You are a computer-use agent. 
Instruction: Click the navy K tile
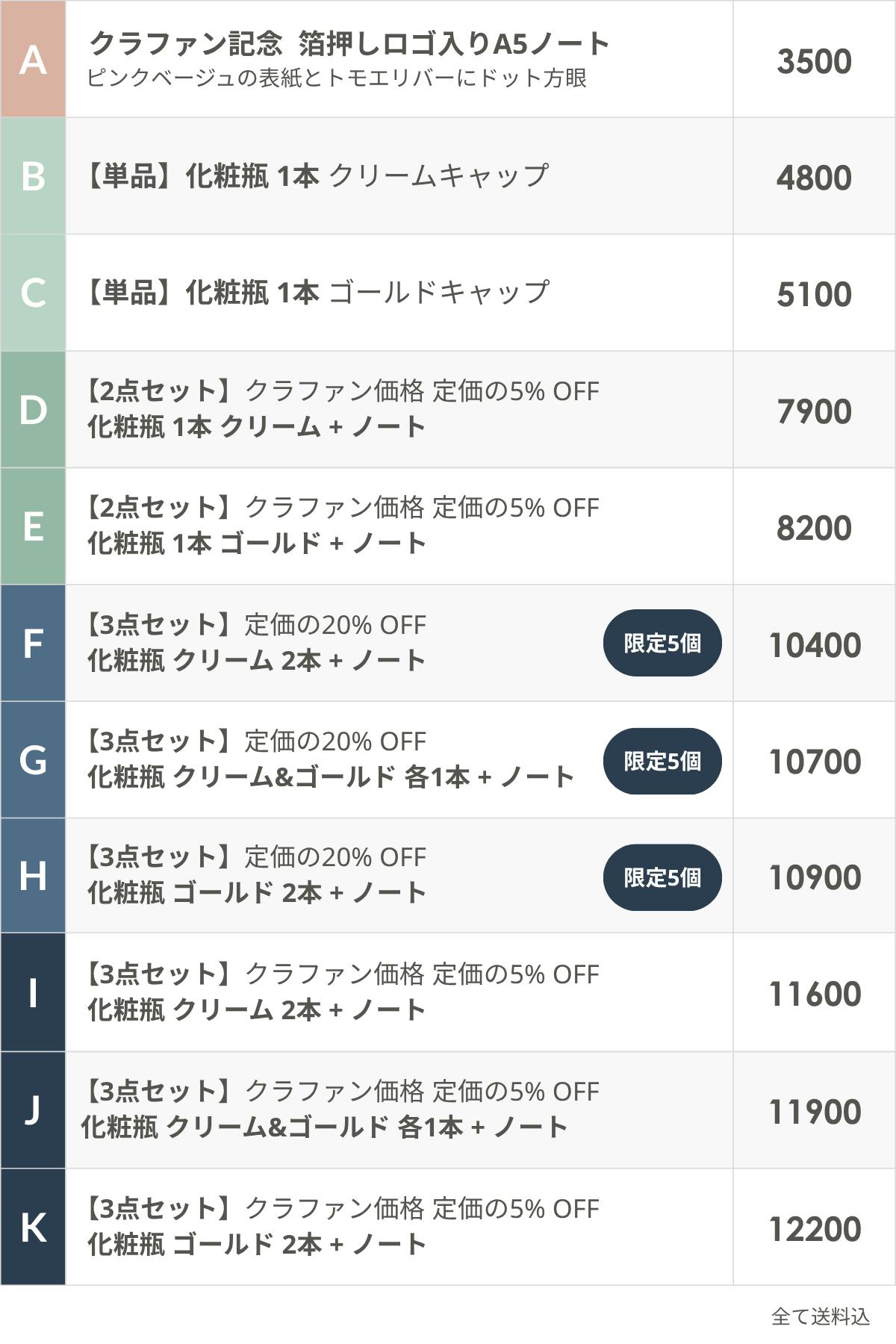click(x=33, y=1228)
